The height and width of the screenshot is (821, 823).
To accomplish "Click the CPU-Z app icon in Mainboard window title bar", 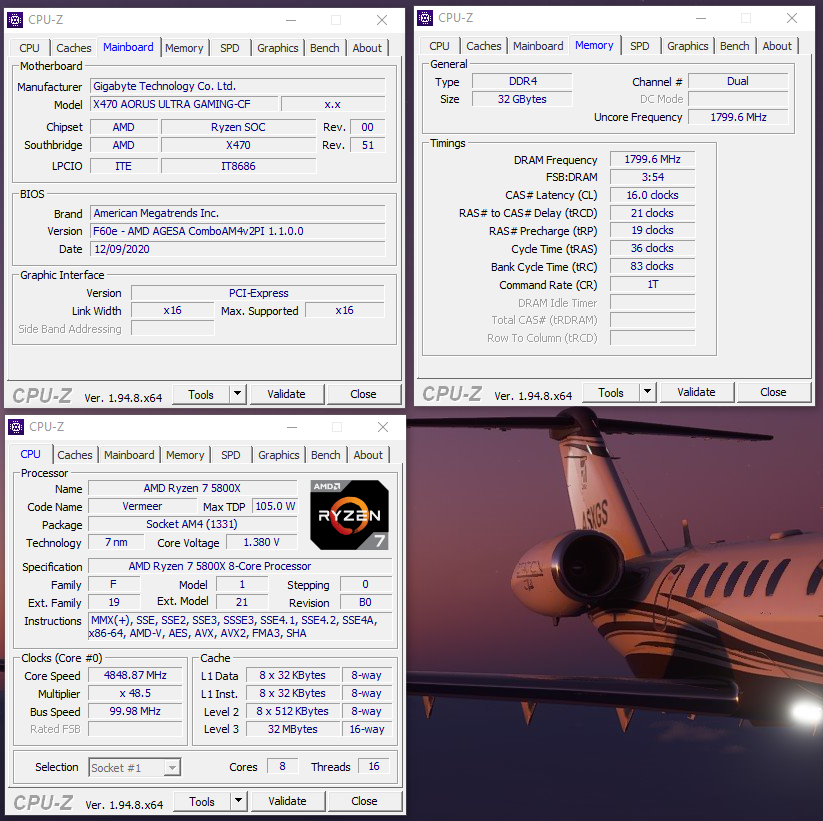I will [x=15, y=20].
